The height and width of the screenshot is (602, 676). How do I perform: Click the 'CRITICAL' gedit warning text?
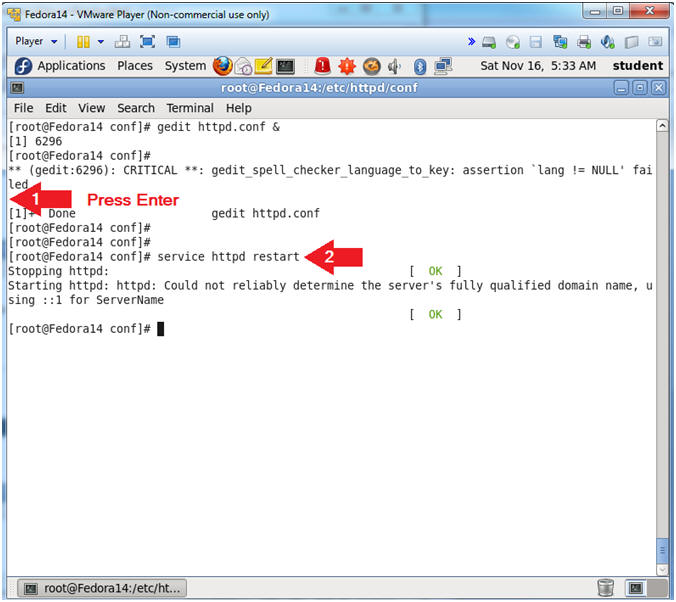click(150, 170)
